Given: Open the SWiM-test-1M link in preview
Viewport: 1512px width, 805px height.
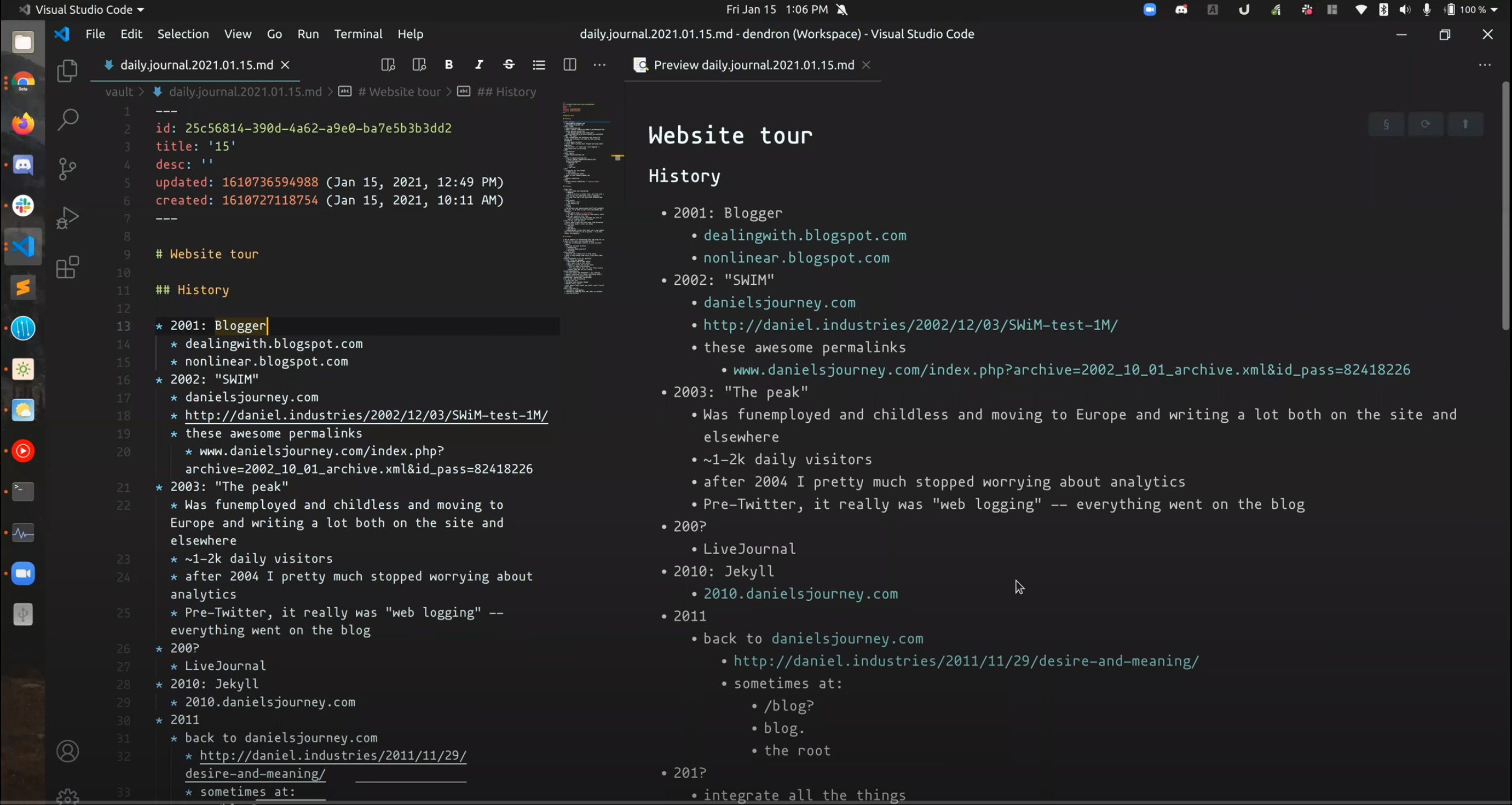Looking at the screenshot, I should click(910, 325).
